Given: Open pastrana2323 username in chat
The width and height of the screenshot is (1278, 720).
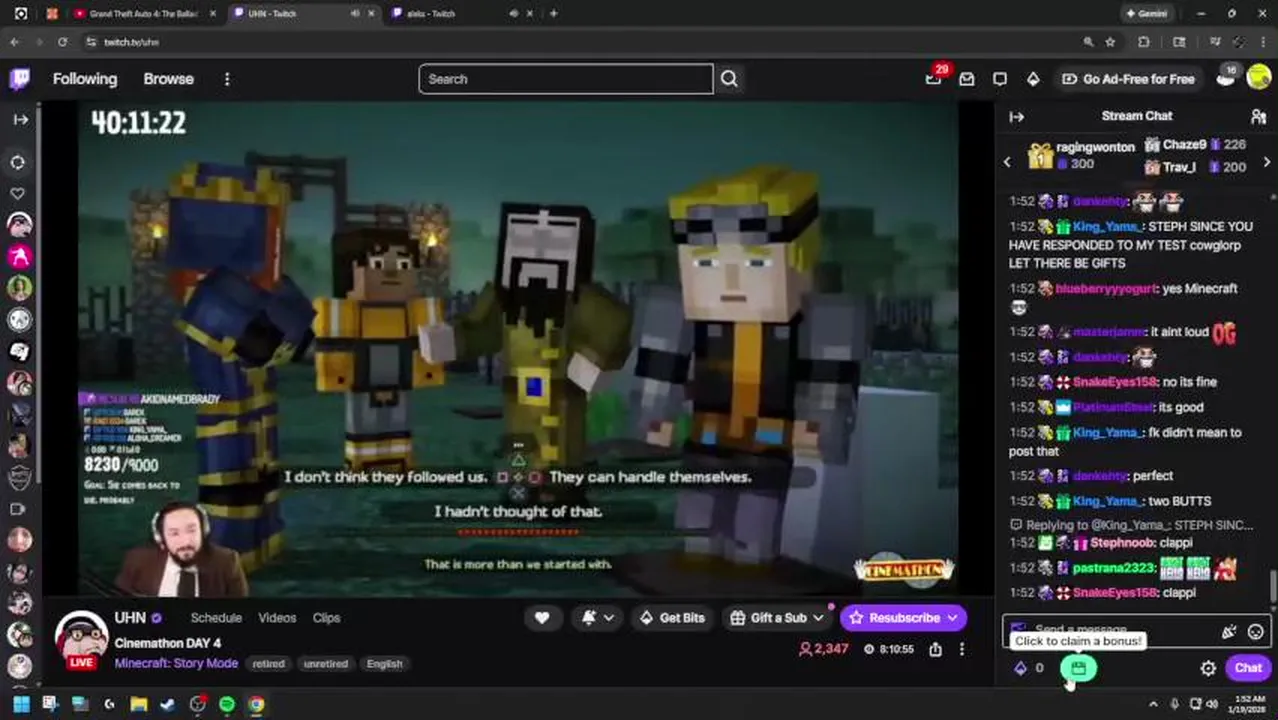Looking at the screenshot, I should (x=1114, y=568).
